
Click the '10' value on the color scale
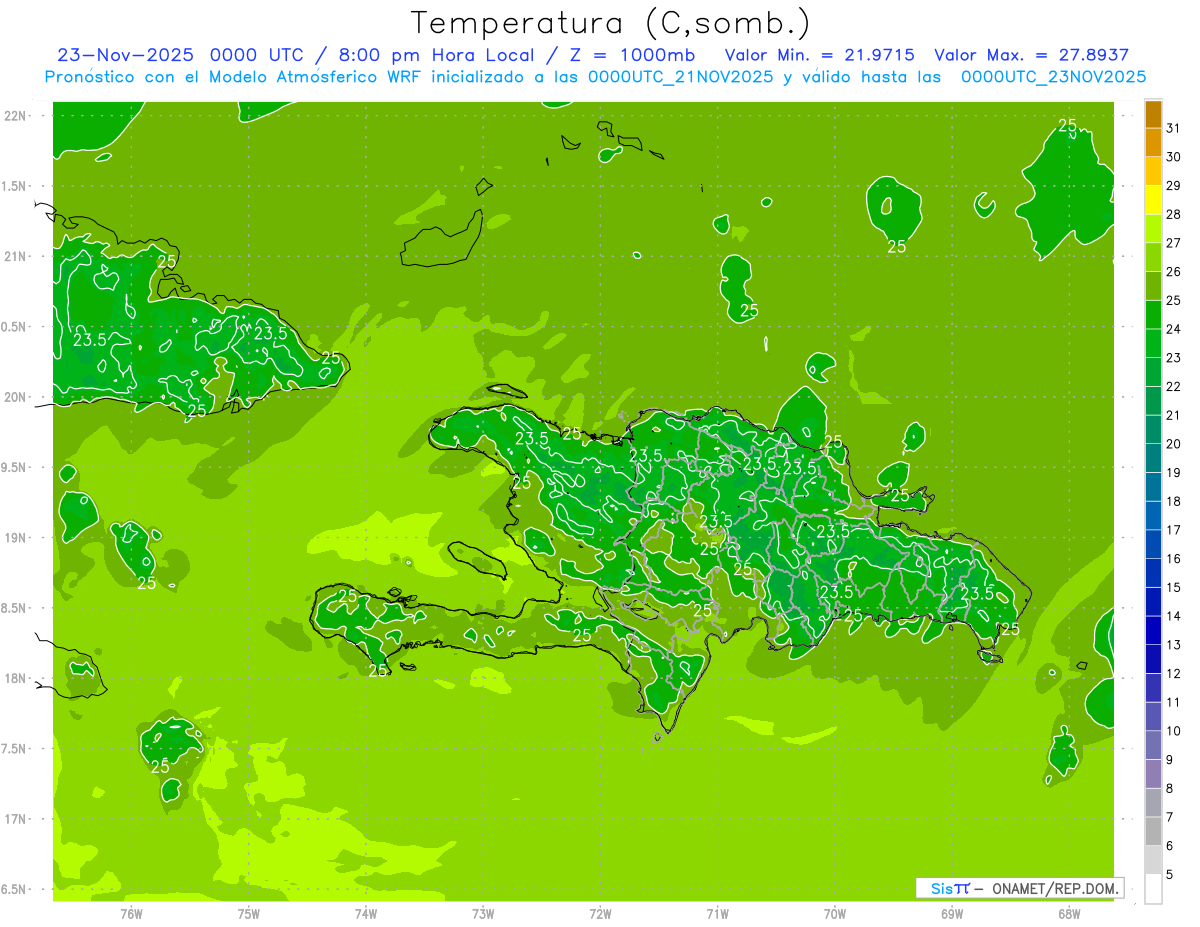[x=1173, y=731]
